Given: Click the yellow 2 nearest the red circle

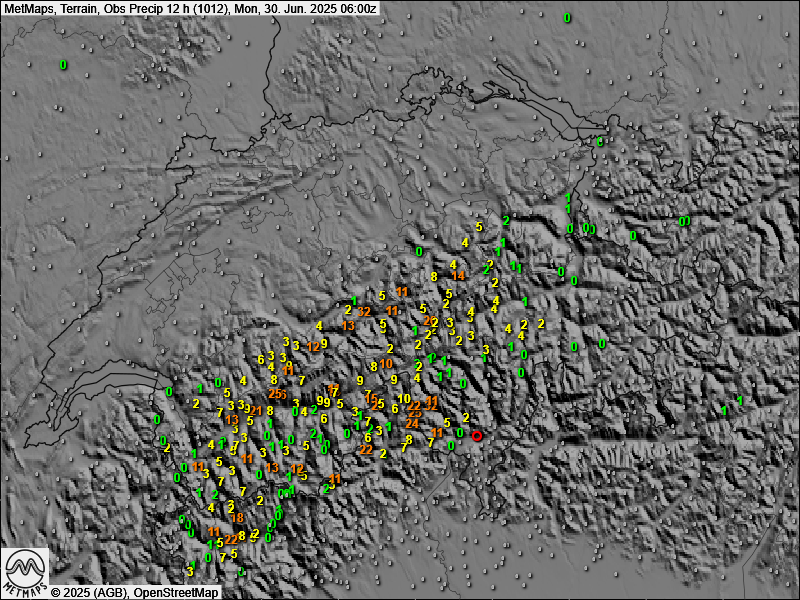Looking at the screenshot, I should 466,417.
